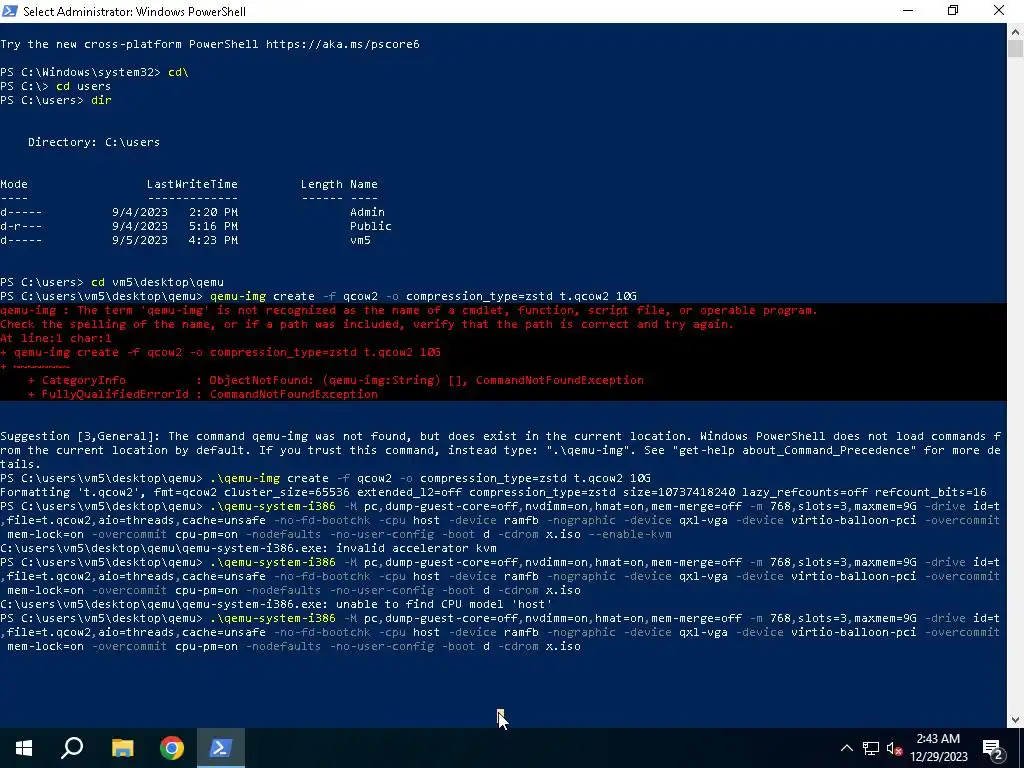Image resolution: width=1024 pixels, height=768 pixels.
Task: Click the '--enable-kvm' argument text
Action: pyautogui.click(x=630, y=534)
